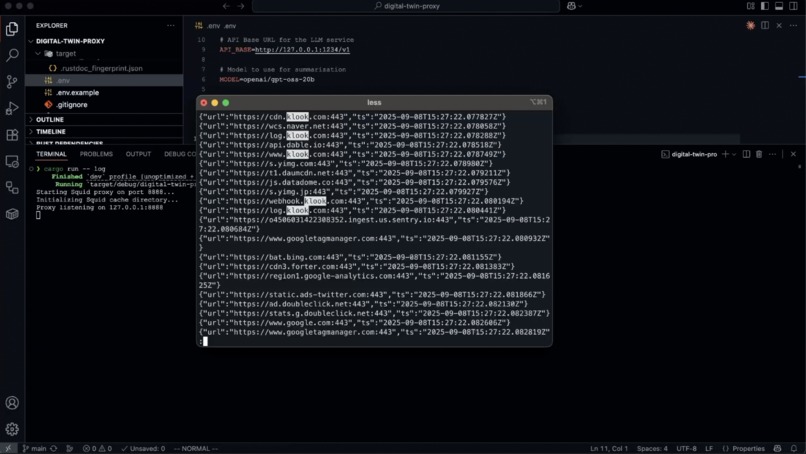The image size is (806, 454).
Task: Go back with the navigation arrow
Action: click(226, 6)
